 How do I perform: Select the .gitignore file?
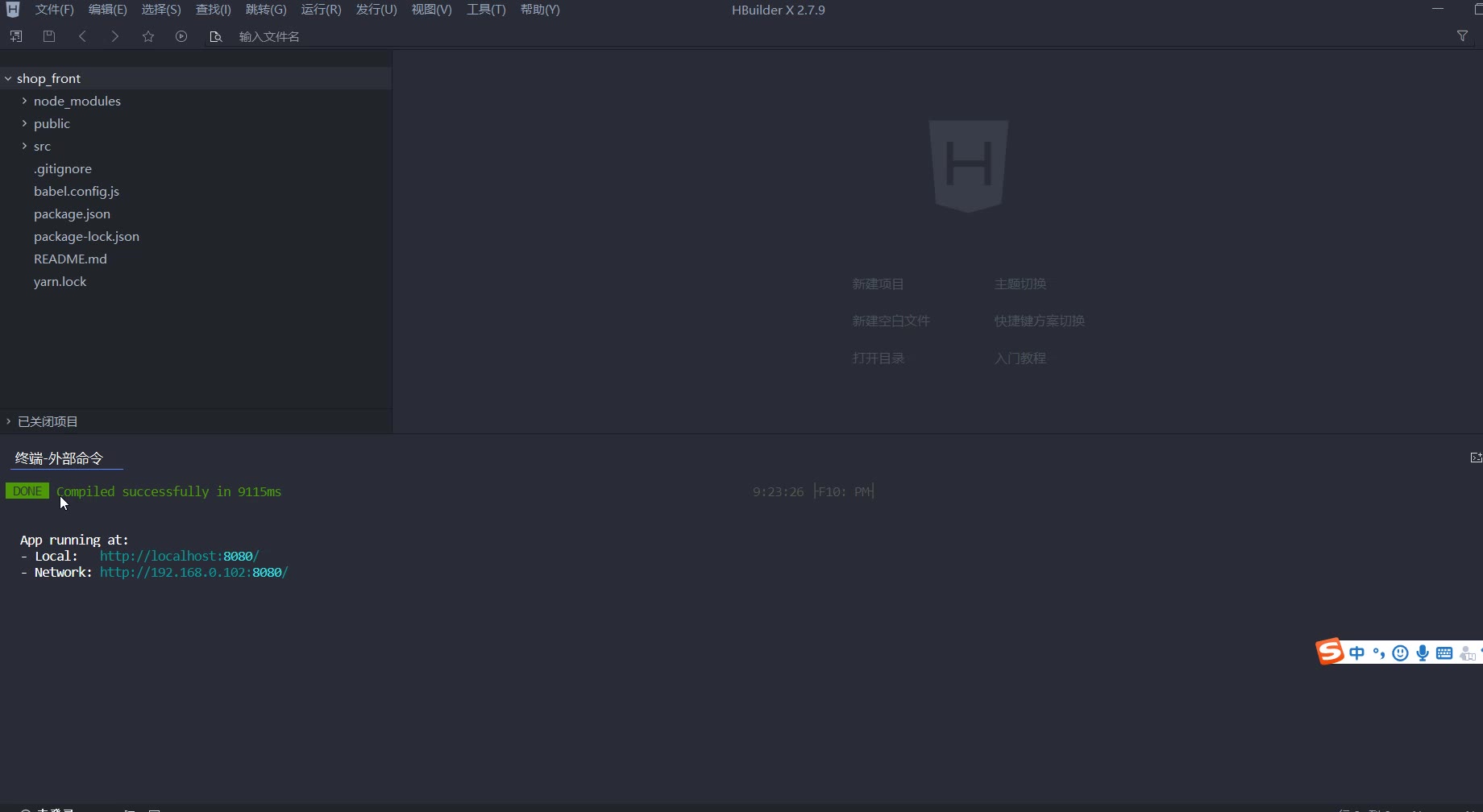tap(63, 168)
